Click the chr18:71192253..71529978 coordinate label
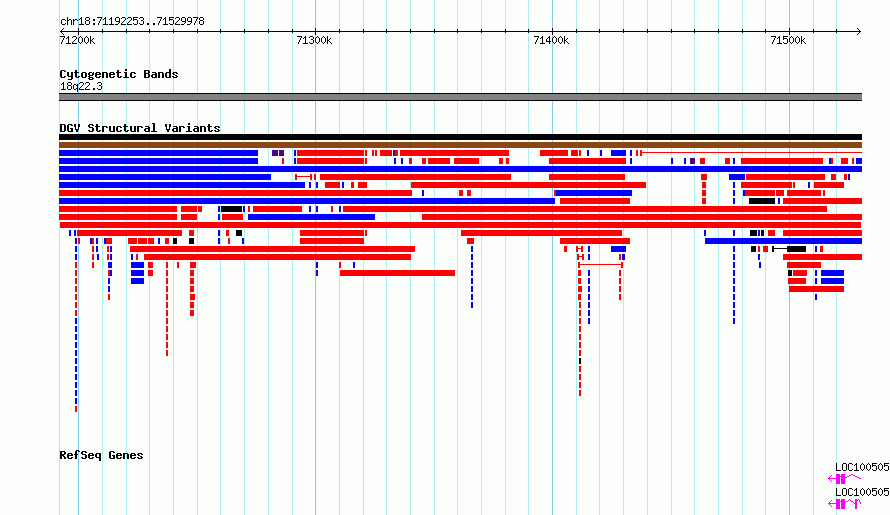Screen dimensions: 890x515 pyautogui.click(x=132, y=22)
